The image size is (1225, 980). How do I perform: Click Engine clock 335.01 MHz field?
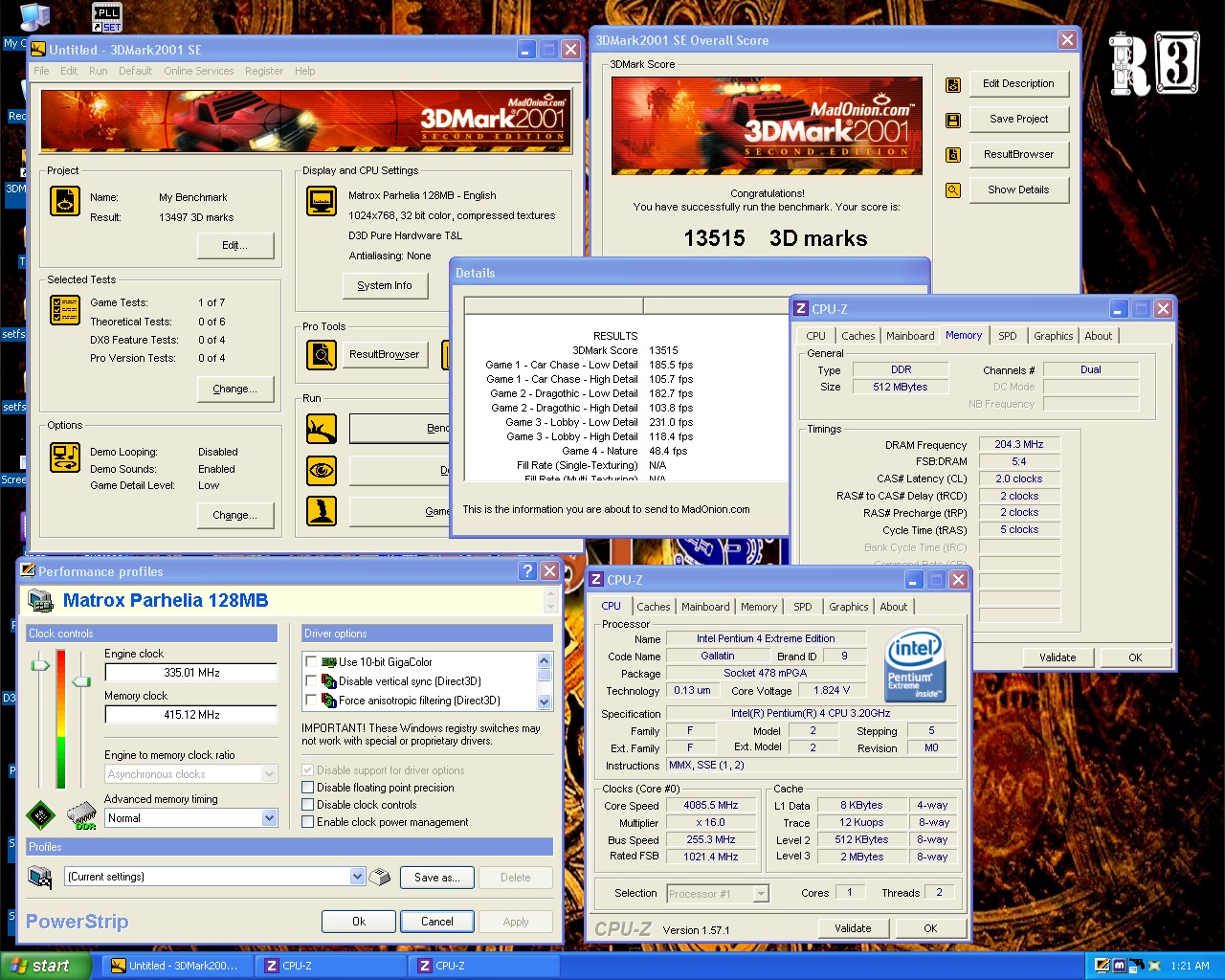190,673
